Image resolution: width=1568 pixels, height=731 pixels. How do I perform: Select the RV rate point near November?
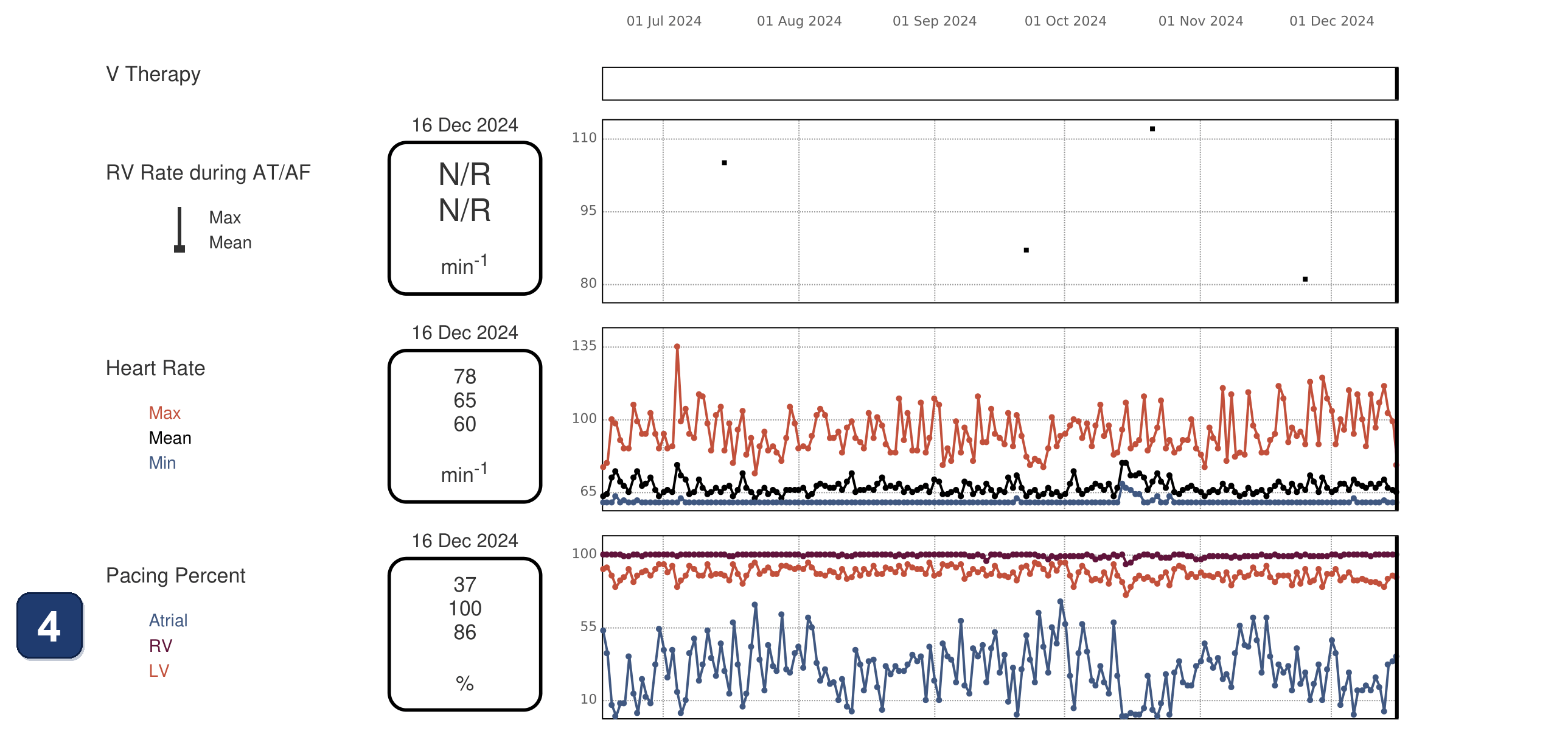pyautogui.click(x=1152, y=129)
